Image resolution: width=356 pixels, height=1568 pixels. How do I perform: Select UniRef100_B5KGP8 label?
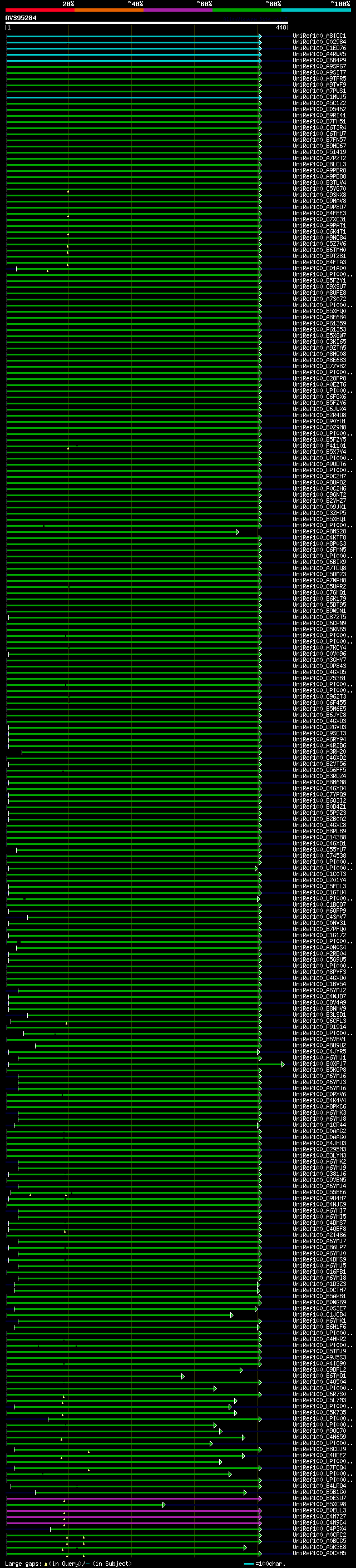coord(319,1070)
